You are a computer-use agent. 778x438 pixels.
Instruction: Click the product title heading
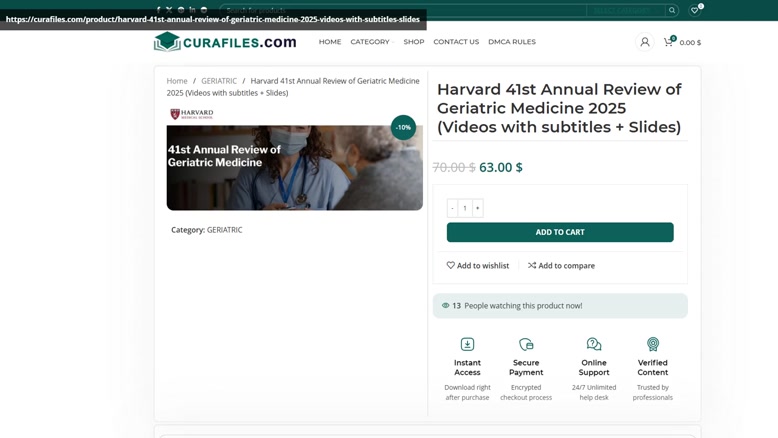(559, 108)
